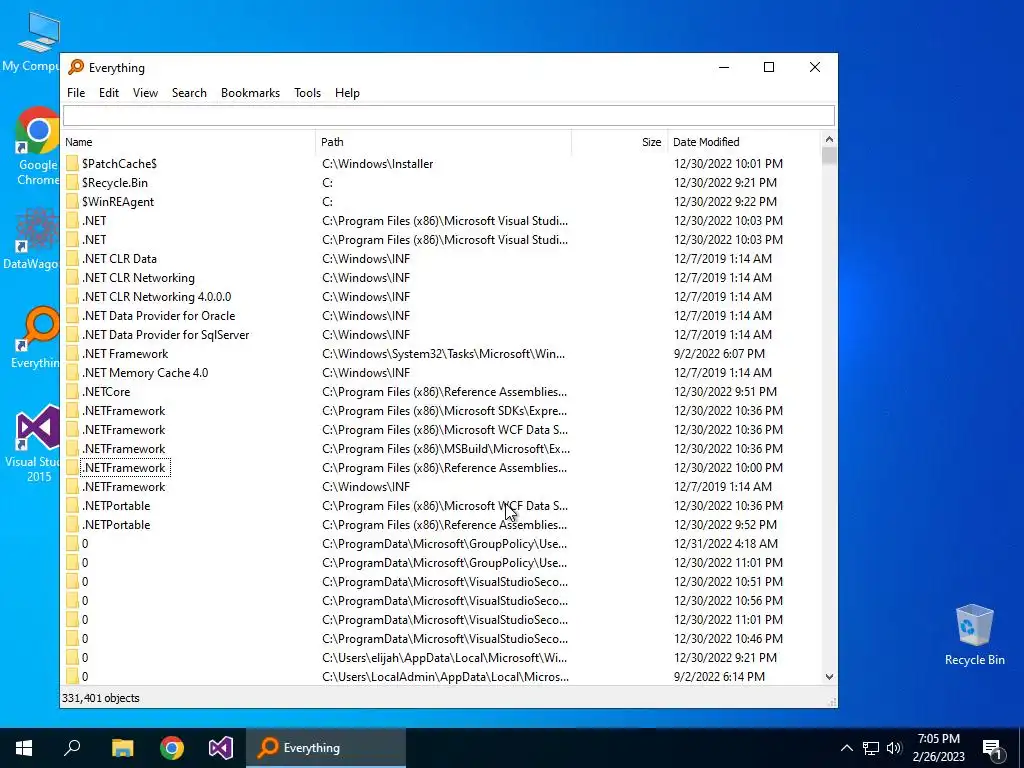The height and width of the screenshot is (768, 1024).
Task: Open taskbar search magnifier
Action: point(72,748)
